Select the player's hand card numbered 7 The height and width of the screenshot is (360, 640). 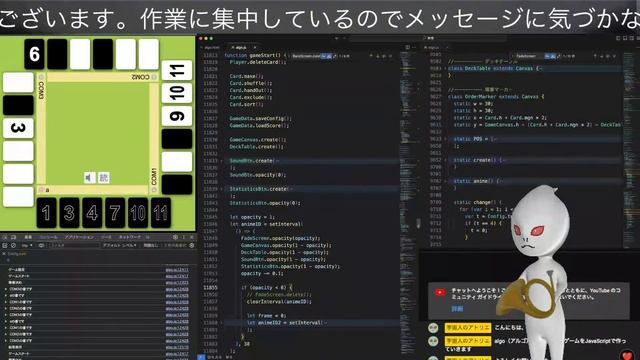point(115,213)
